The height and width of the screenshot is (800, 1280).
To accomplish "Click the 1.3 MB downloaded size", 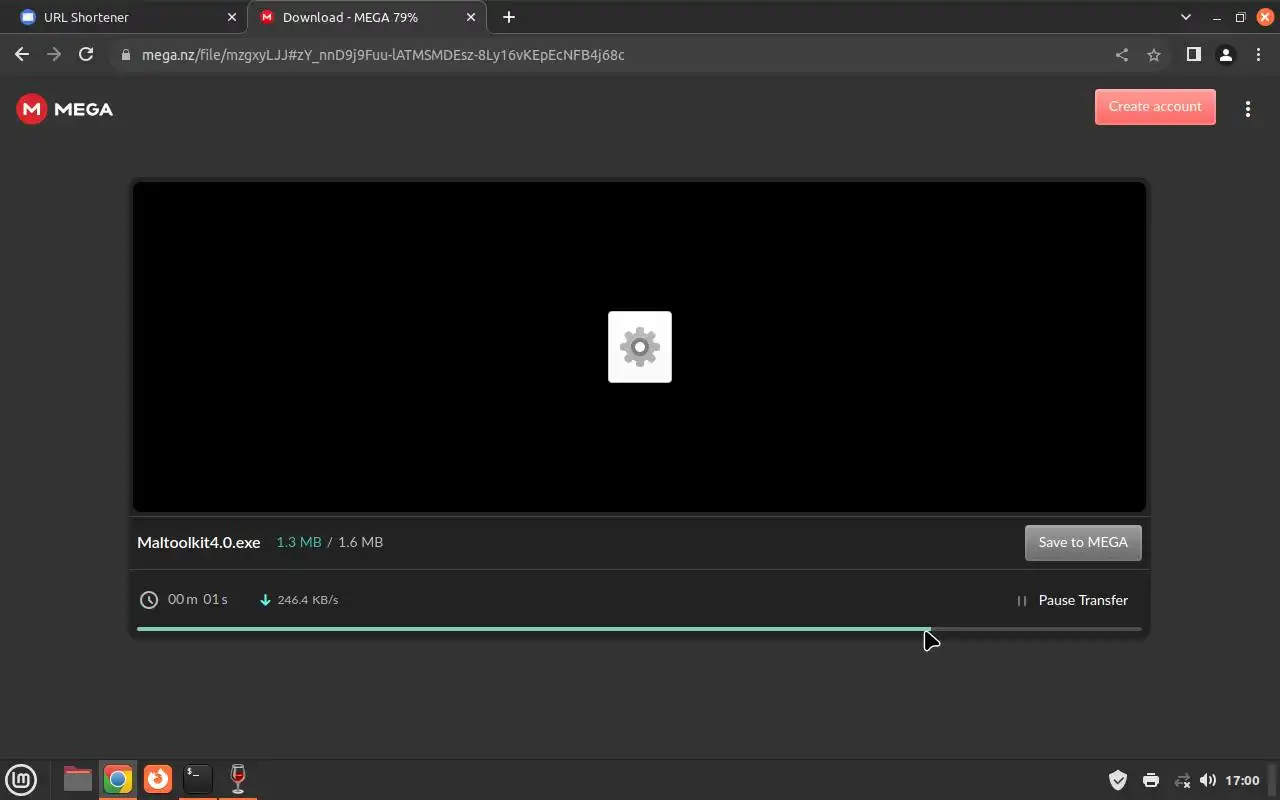I will pyautogui.click(x=299, y=542).
